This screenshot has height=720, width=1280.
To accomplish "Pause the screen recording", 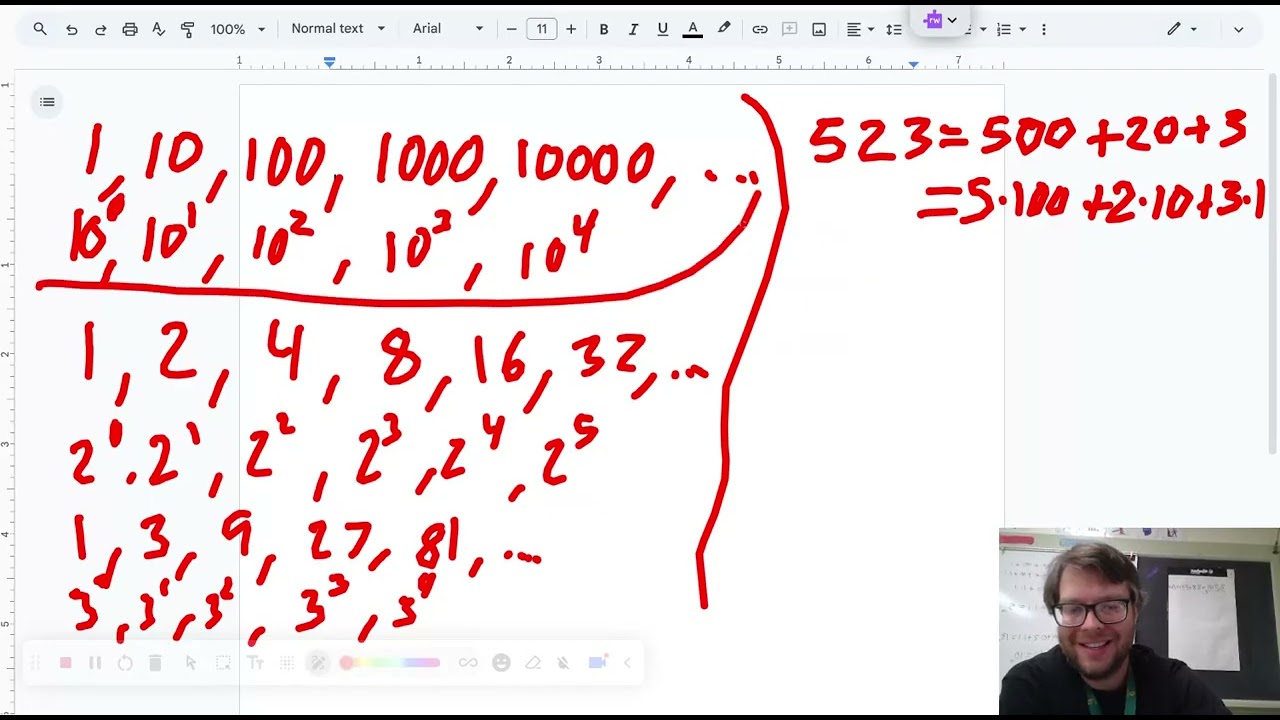I will (95, 663).
